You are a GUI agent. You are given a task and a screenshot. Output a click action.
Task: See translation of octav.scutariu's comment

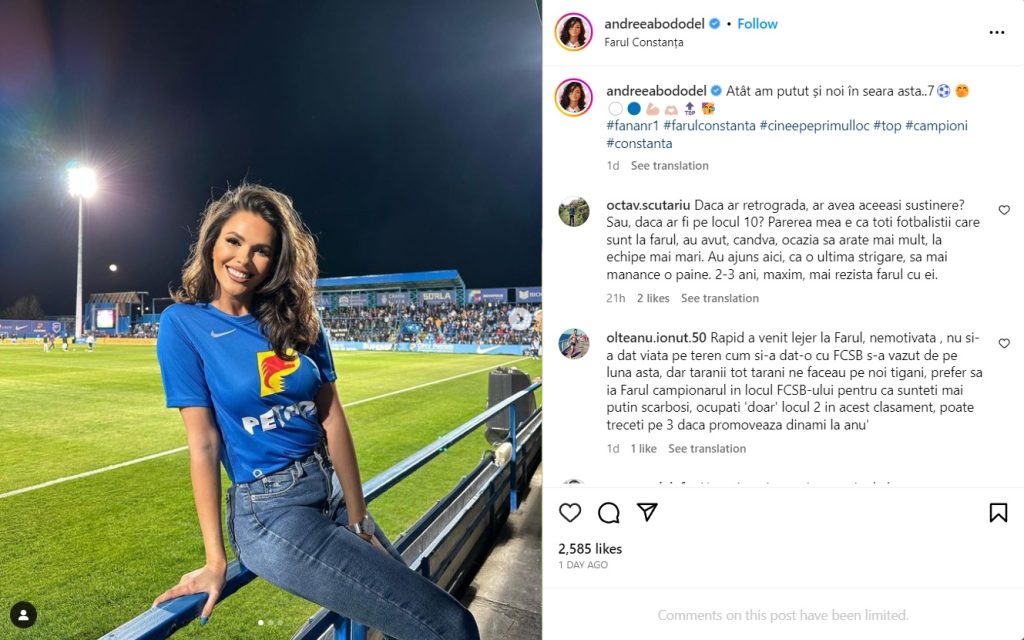(x=719, y=298)
